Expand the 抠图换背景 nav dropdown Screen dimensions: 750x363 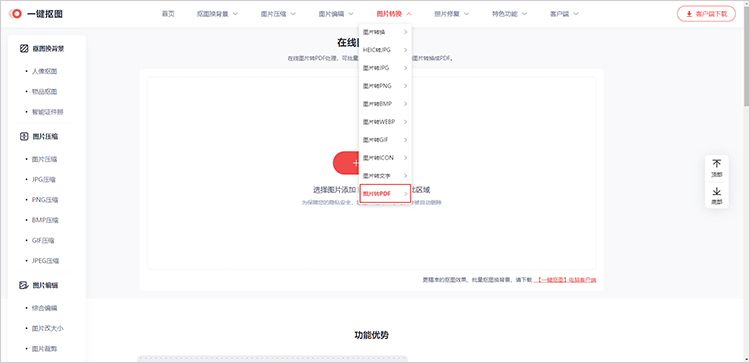click(x=217, y=14)
